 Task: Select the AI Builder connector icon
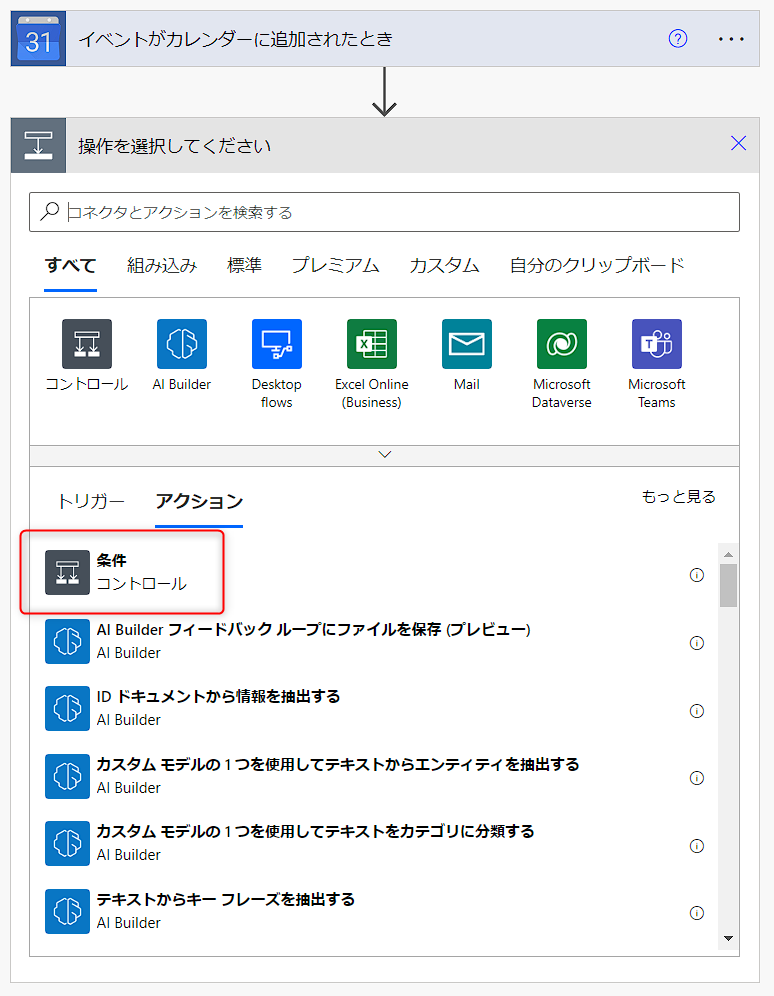(182, 344)
